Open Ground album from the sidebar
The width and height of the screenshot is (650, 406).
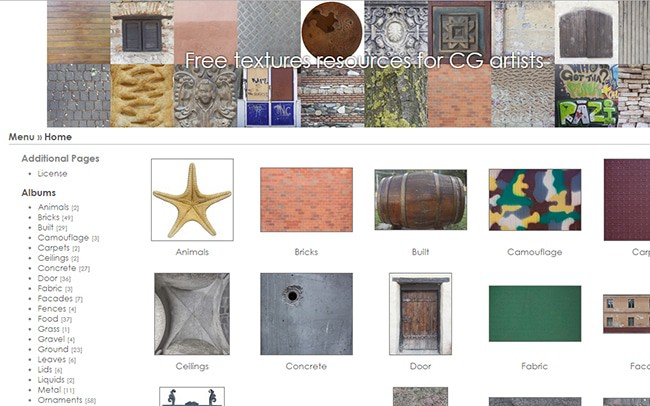(x=53, y=350)
